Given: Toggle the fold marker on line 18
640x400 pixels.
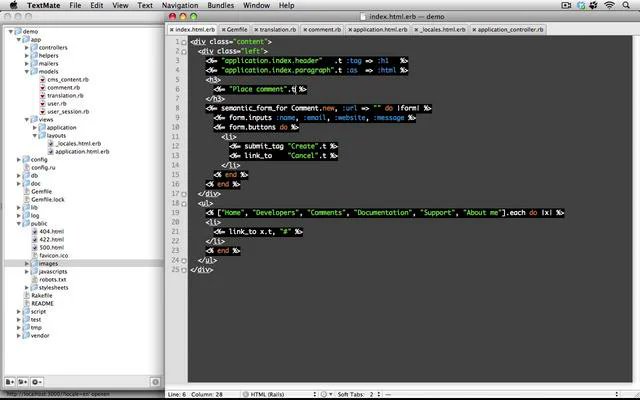Looking at the screenshot, I should coord(184,204).
